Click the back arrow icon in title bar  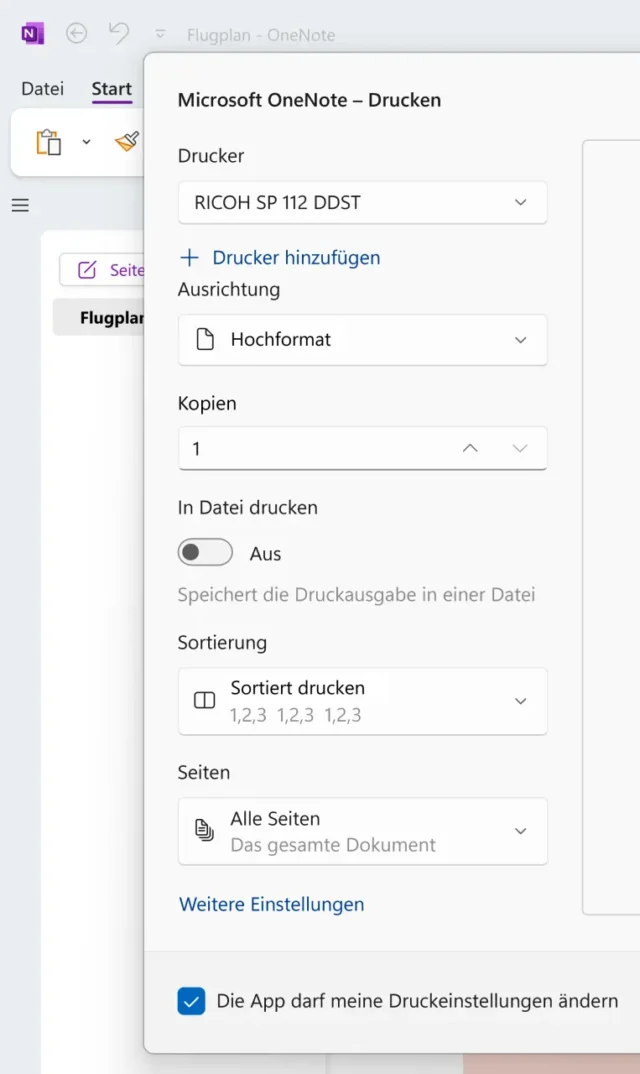[77, 34]
